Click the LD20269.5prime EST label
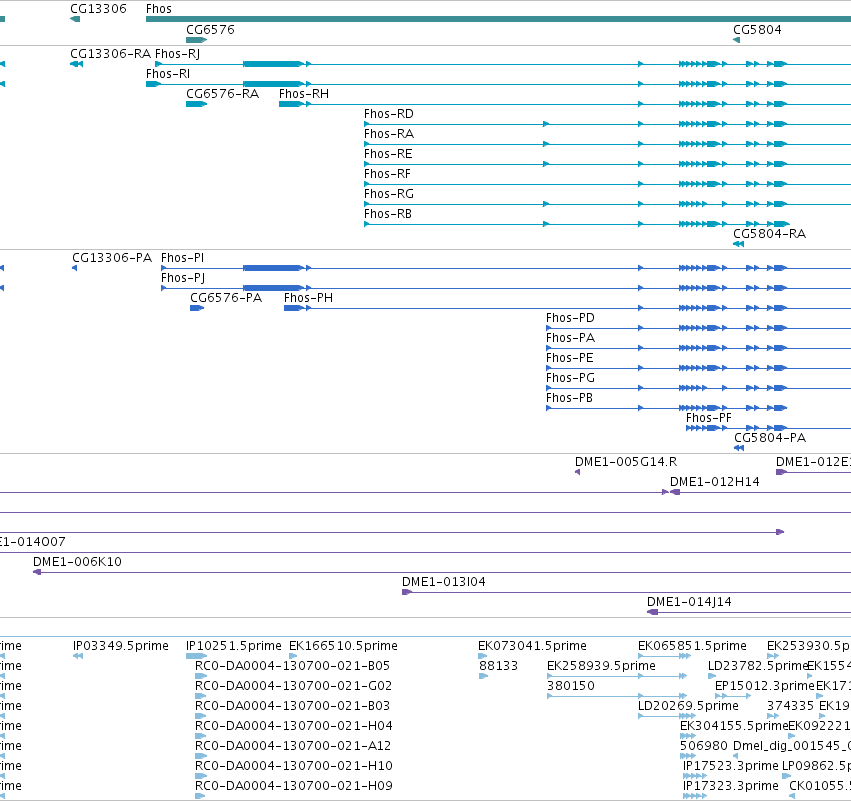Viewport: 851px width, 801px height. click(x=688, y=706)
